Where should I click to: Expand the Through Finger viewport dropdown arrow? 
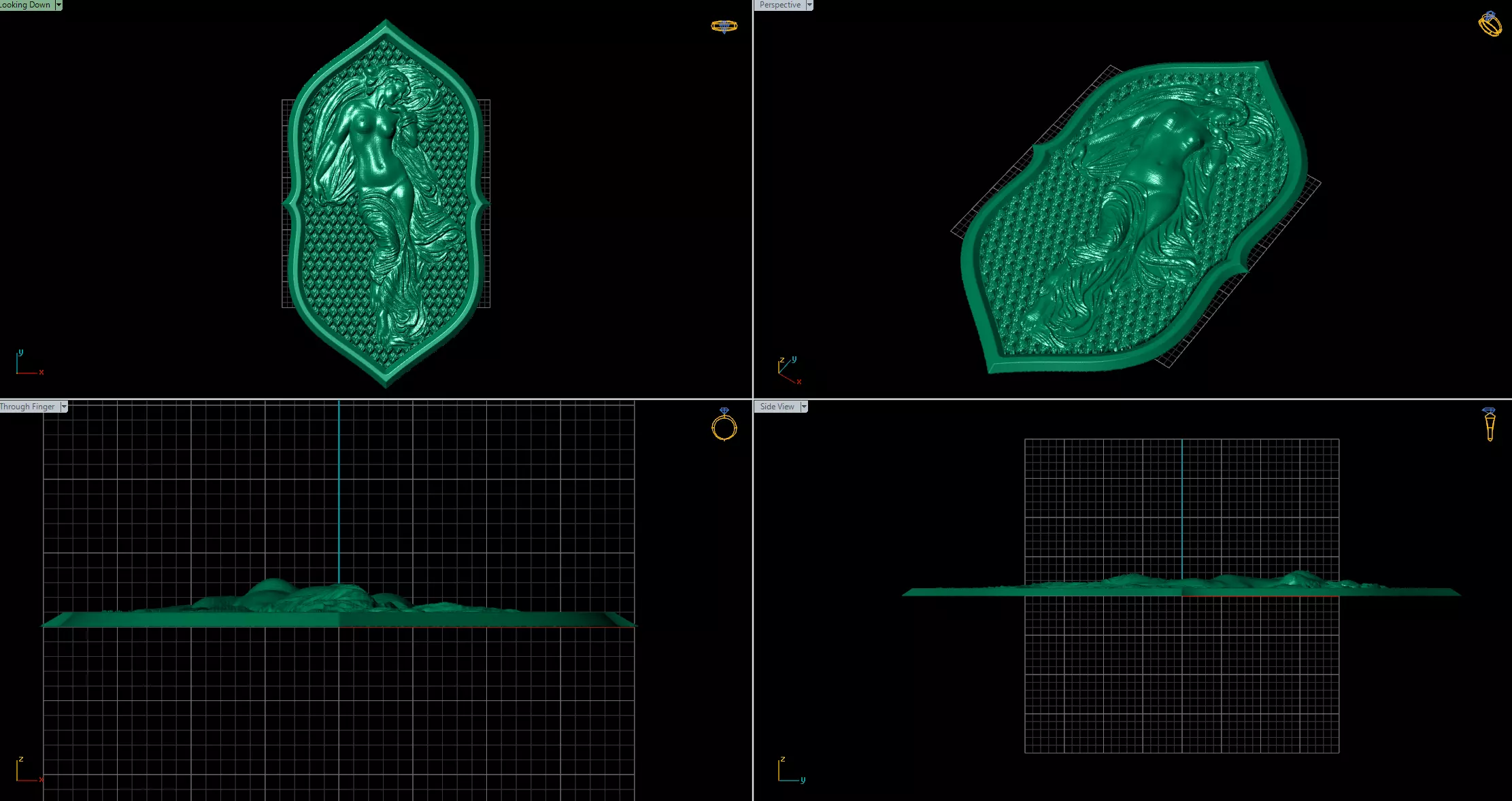[x=64, y=407]
